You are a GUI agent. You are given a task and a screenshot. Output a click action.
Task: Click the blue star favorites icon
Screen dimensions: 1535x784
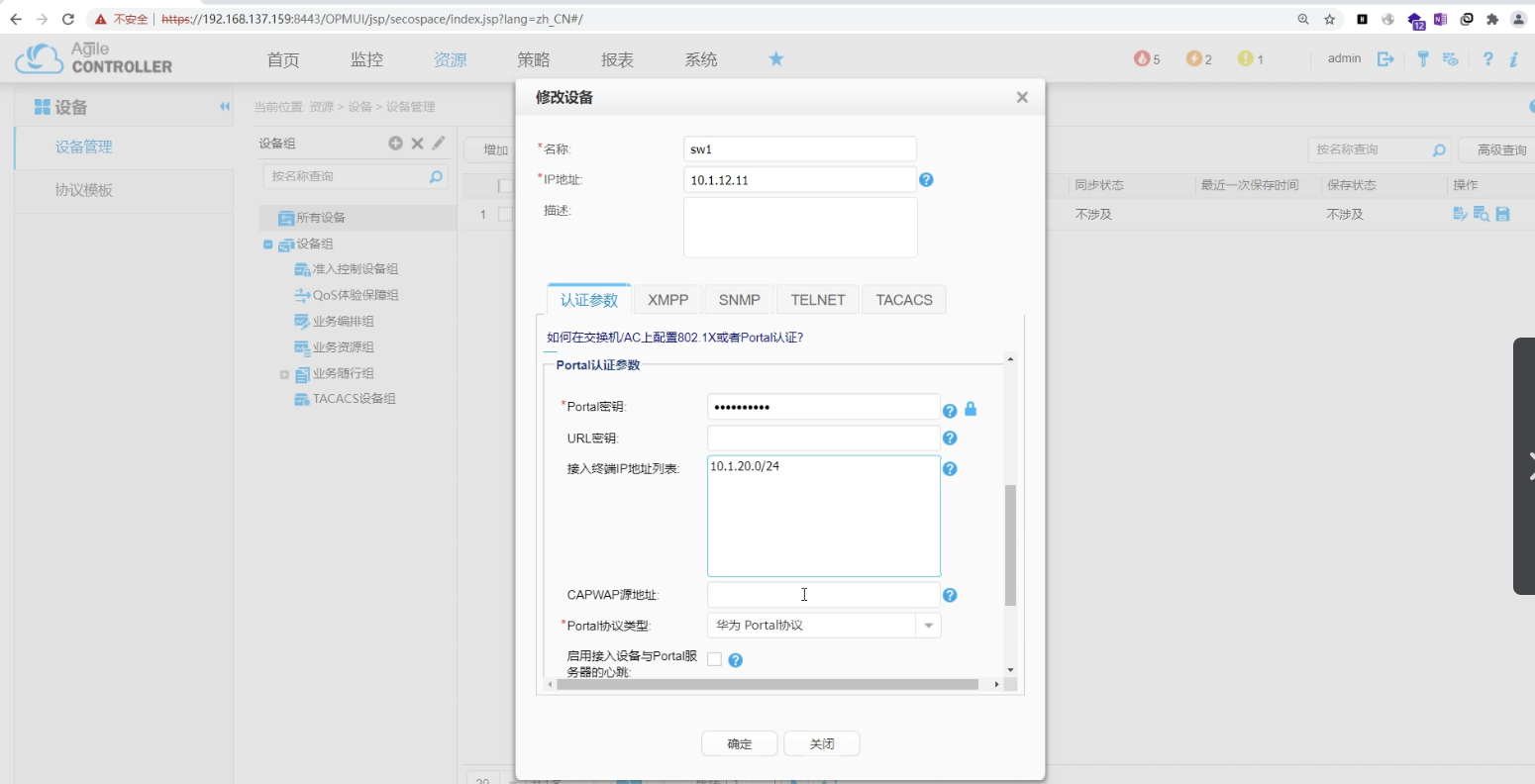click(x=776, y=58)
